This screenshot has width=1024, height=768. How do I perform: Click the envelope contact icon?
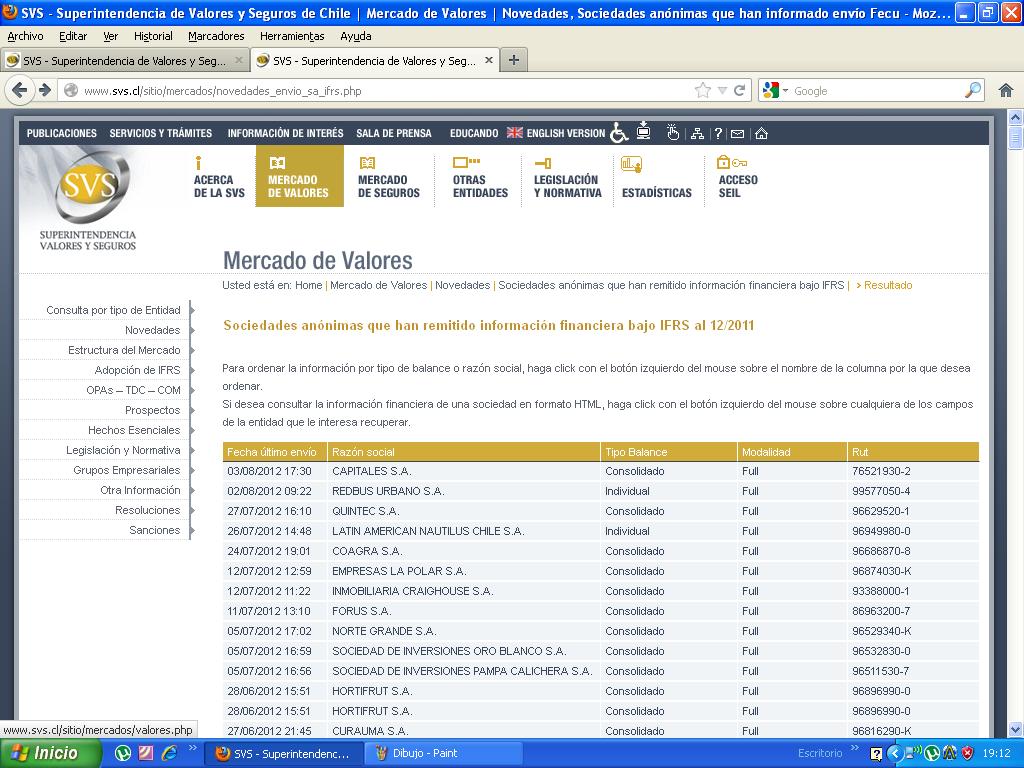point(737,134)
